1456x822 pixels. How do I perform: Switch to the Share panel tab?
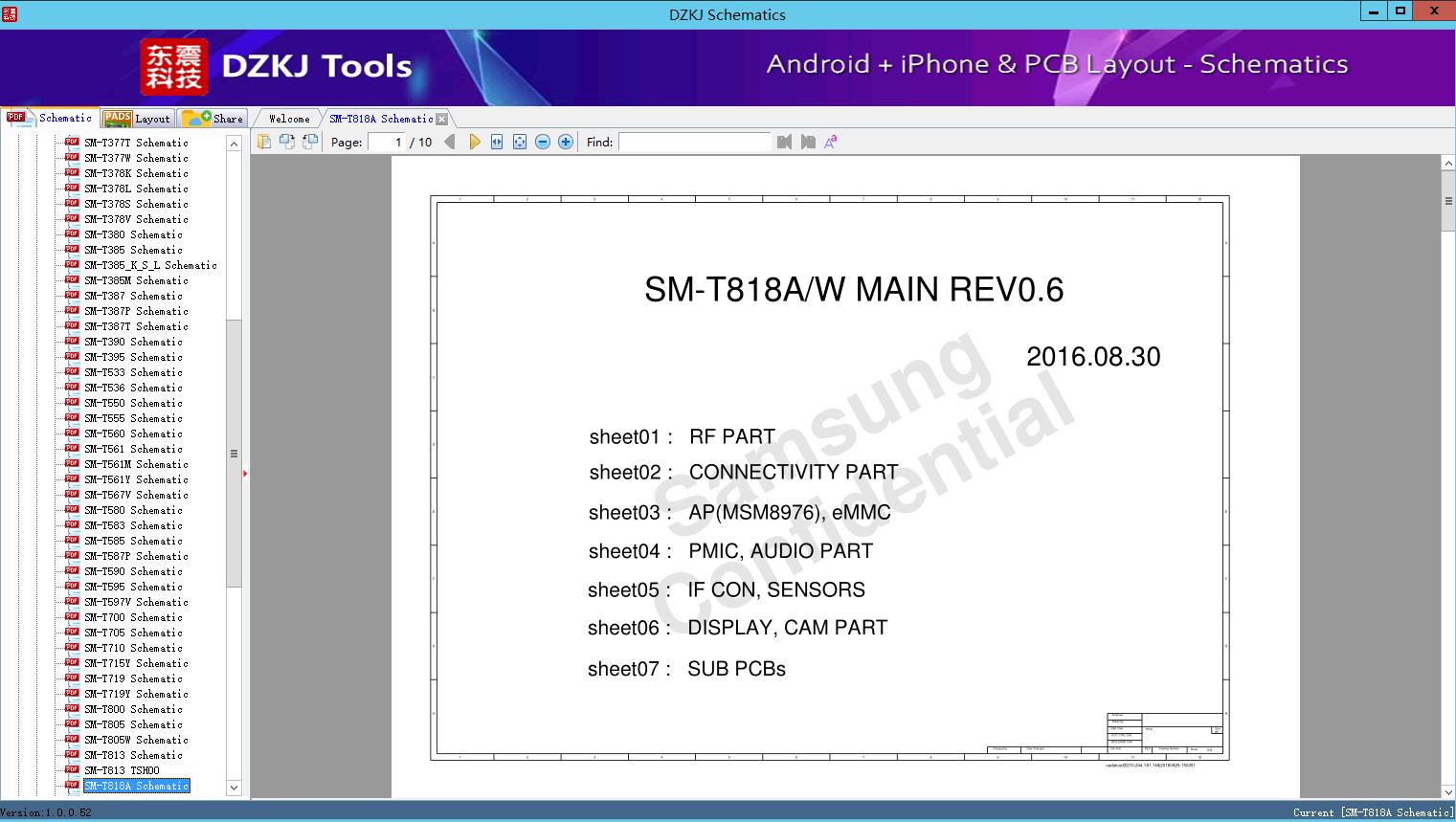(213, 119)
